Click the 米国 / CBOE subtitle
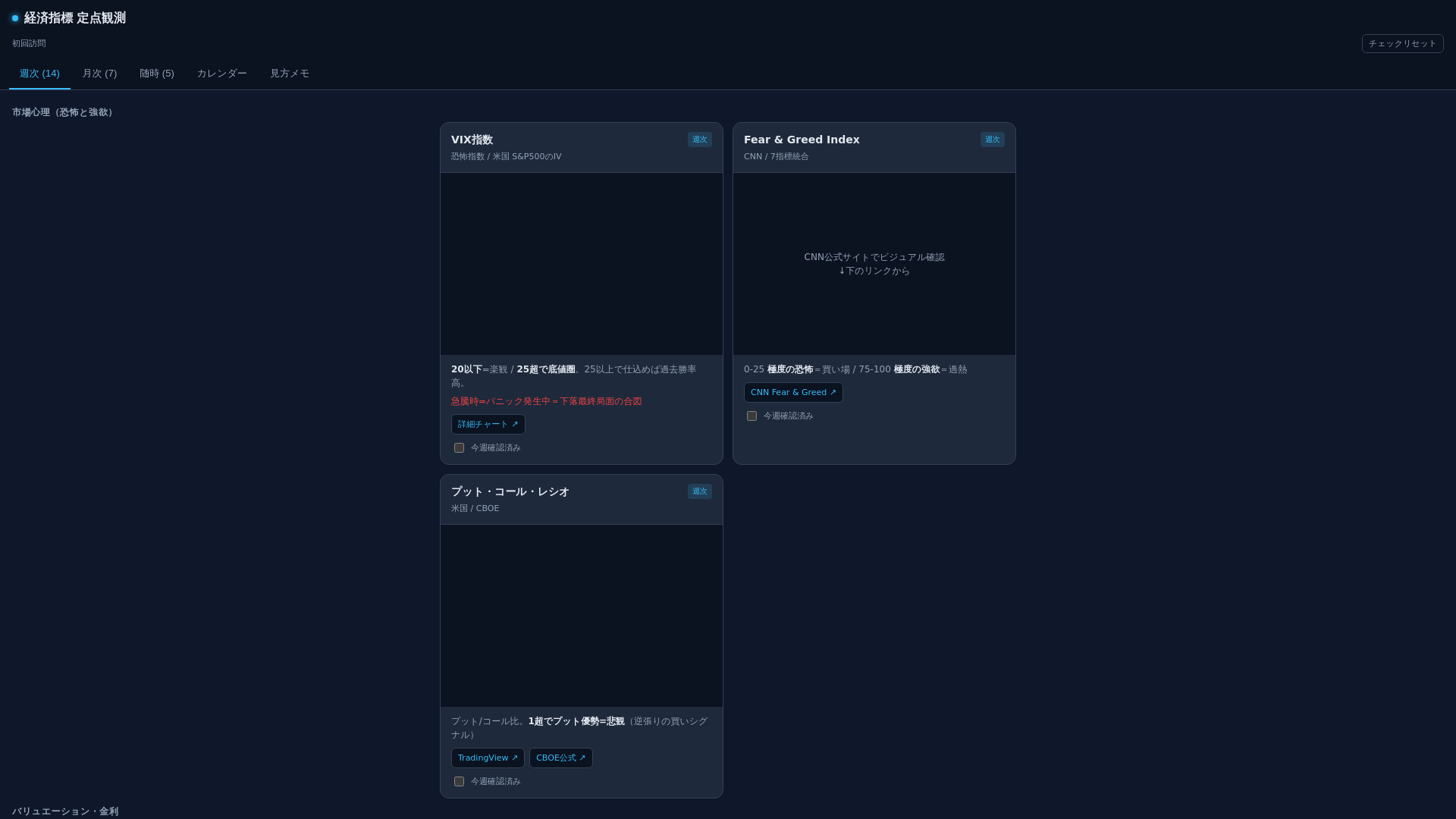This screenshot has height=819, width=1456. click(475, 509)
